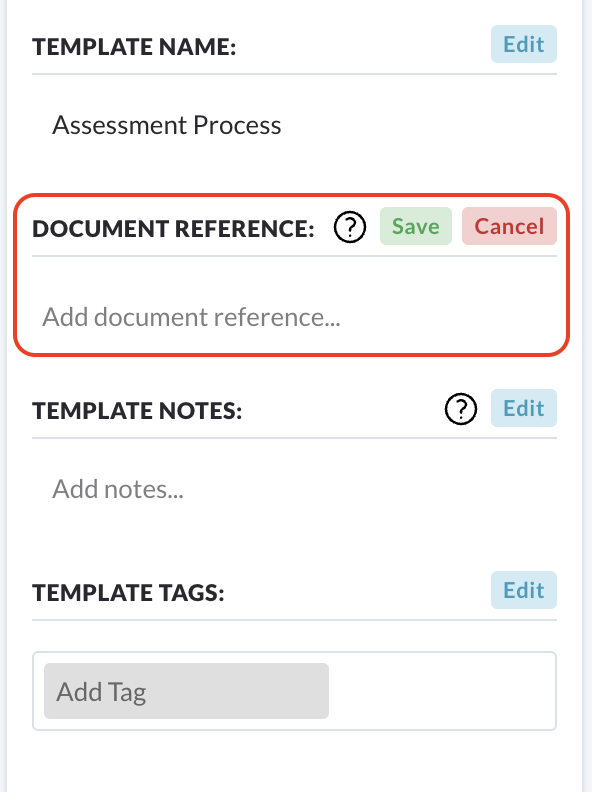The image size is (592, 792).
Task: Cancel editing the document reference
Action: click(x=509, y=226)
